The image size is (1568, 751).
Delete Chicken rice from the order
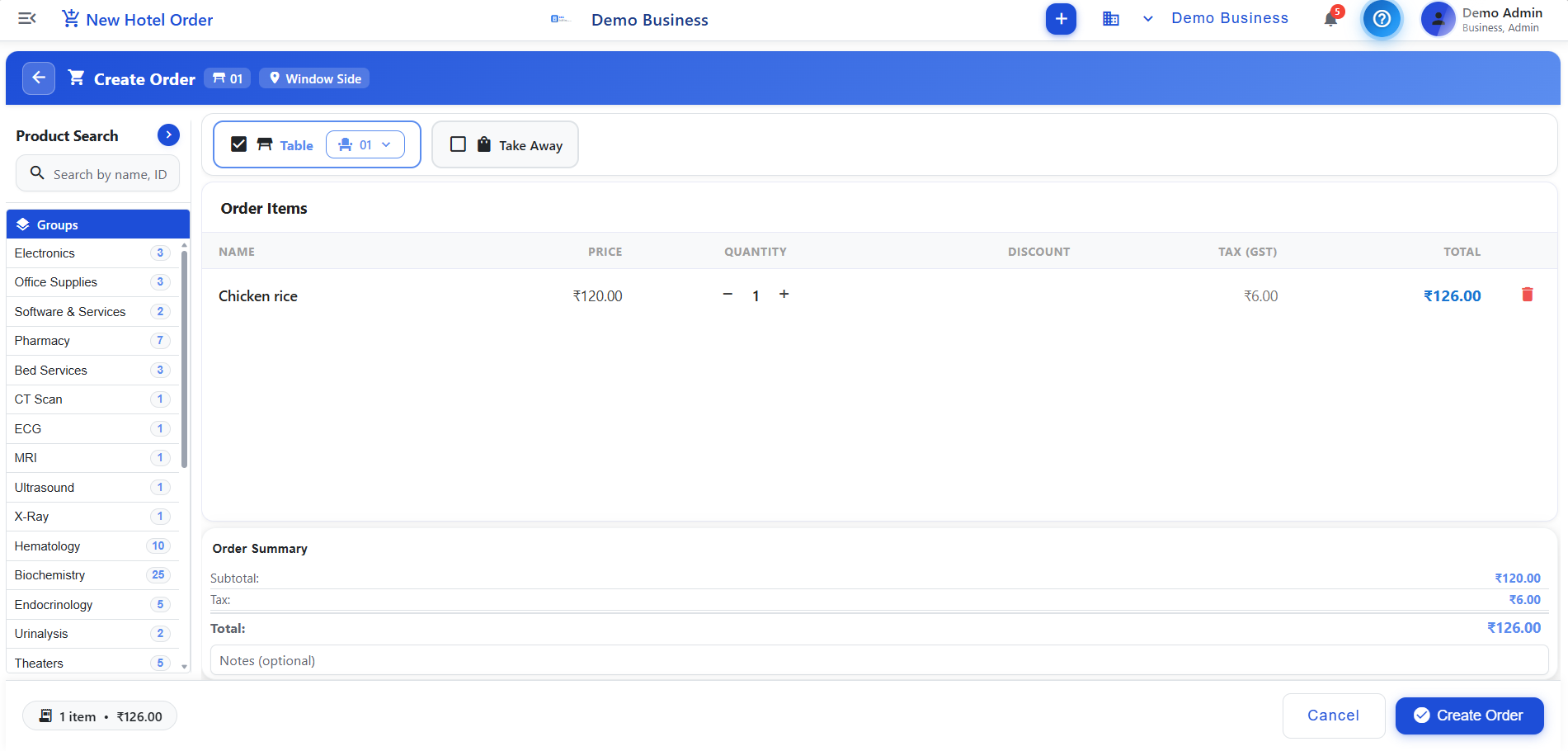pyautogui.click(x=1527, y=295)
